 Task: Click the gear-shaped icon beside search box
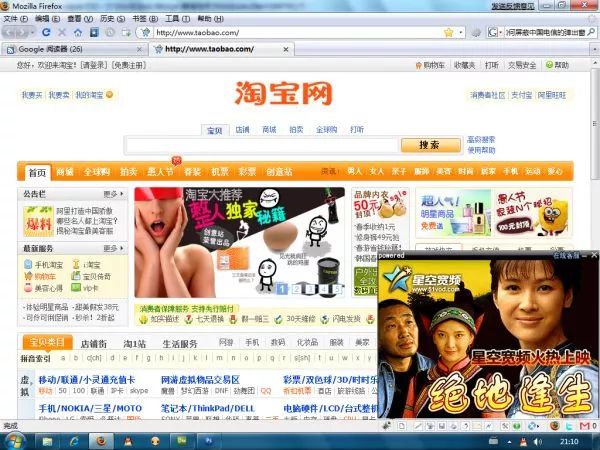click(476, 33)
